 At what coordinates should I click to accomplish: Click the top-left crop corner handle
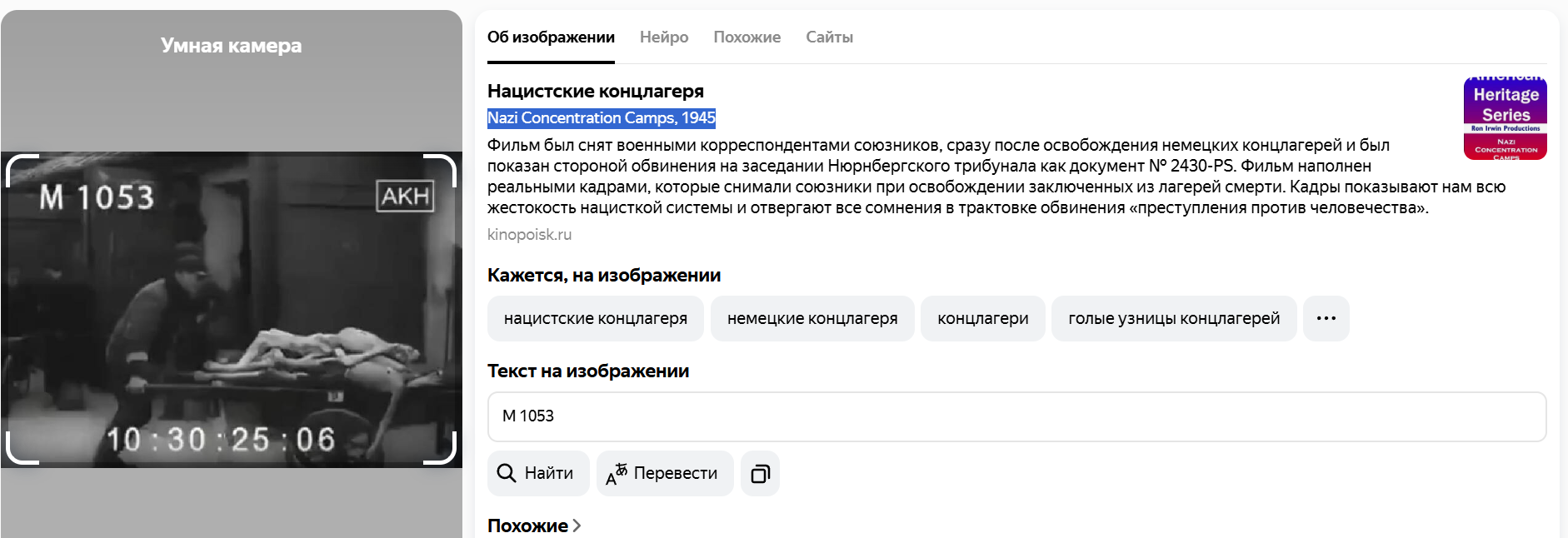[18, 165]
